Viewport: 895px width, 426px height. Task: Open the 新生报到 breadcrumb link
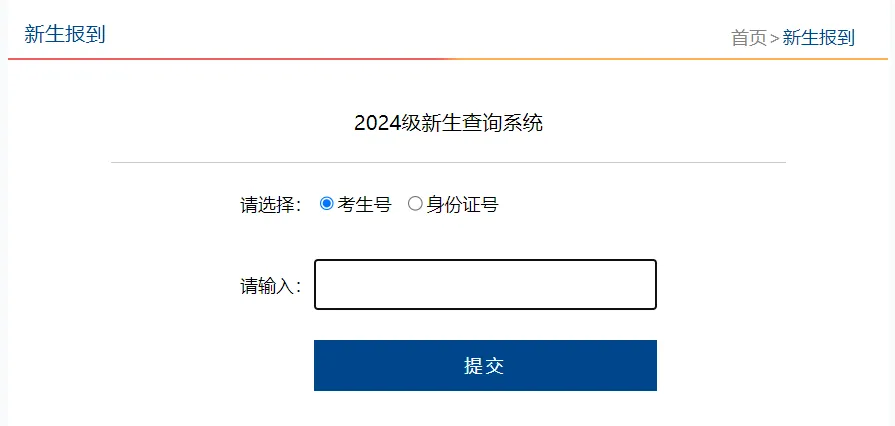[x=819, y=38]
